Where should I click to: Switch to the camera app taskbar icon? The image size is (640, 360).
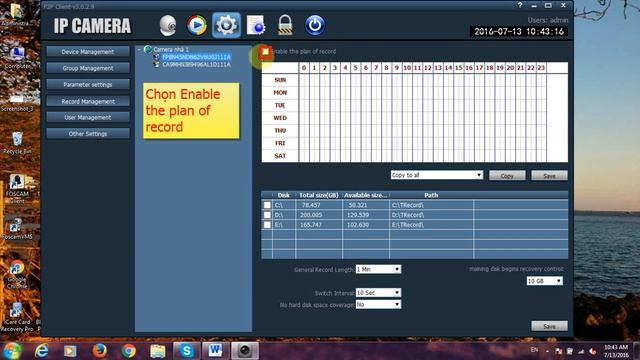pos(244,351)
